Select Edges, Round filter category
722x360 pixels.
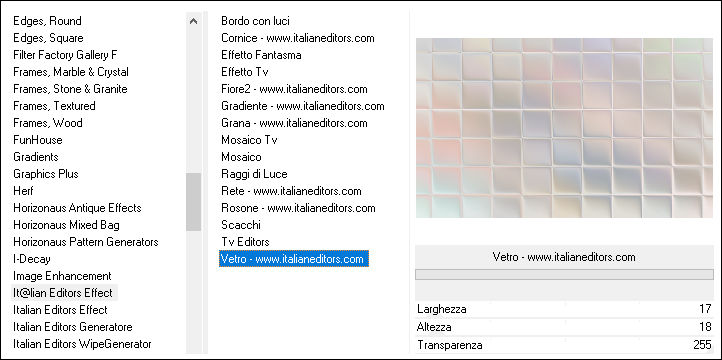(47, 21)
